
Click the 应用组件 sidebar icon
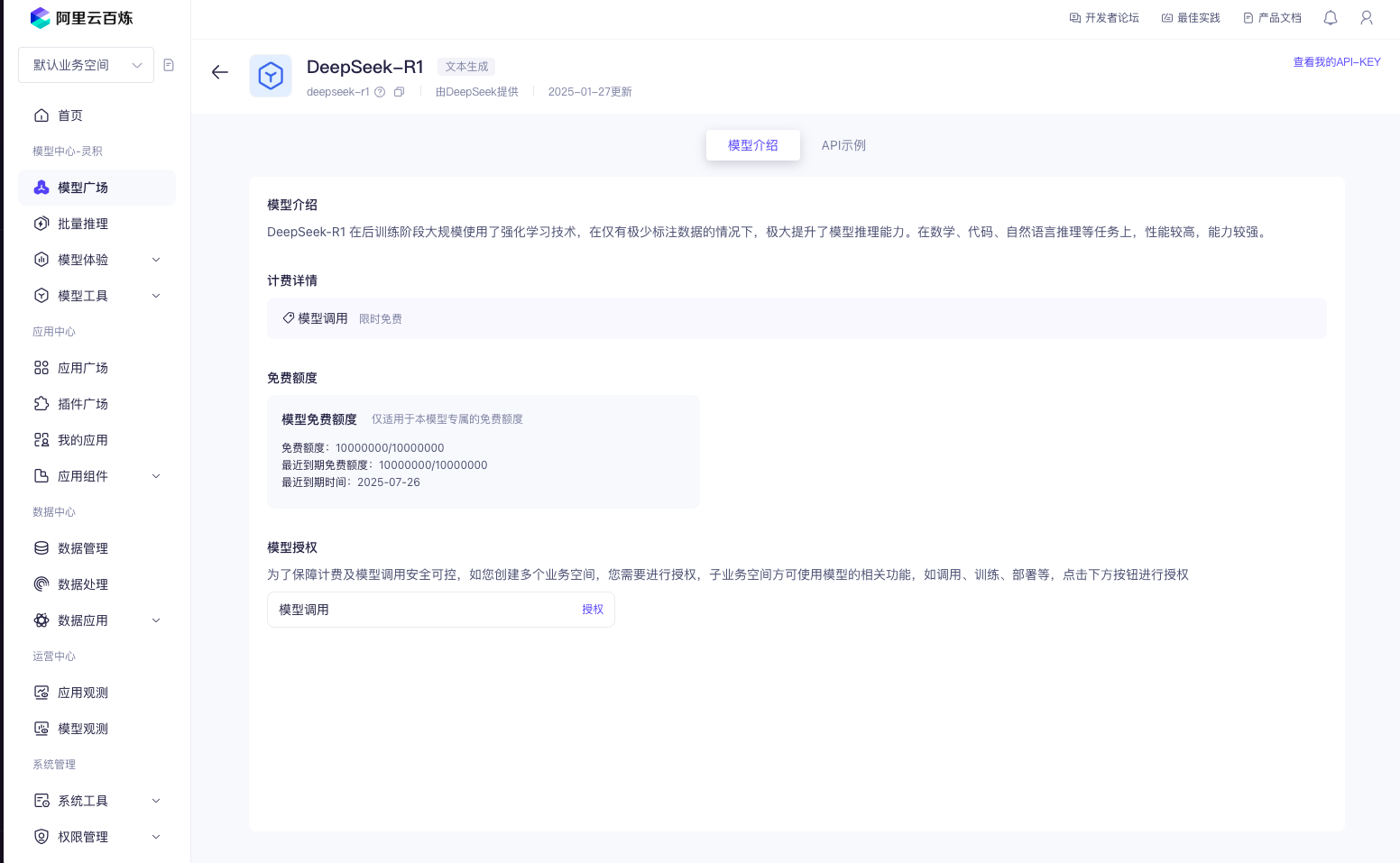pyautogui.click(x=41, y=476)
